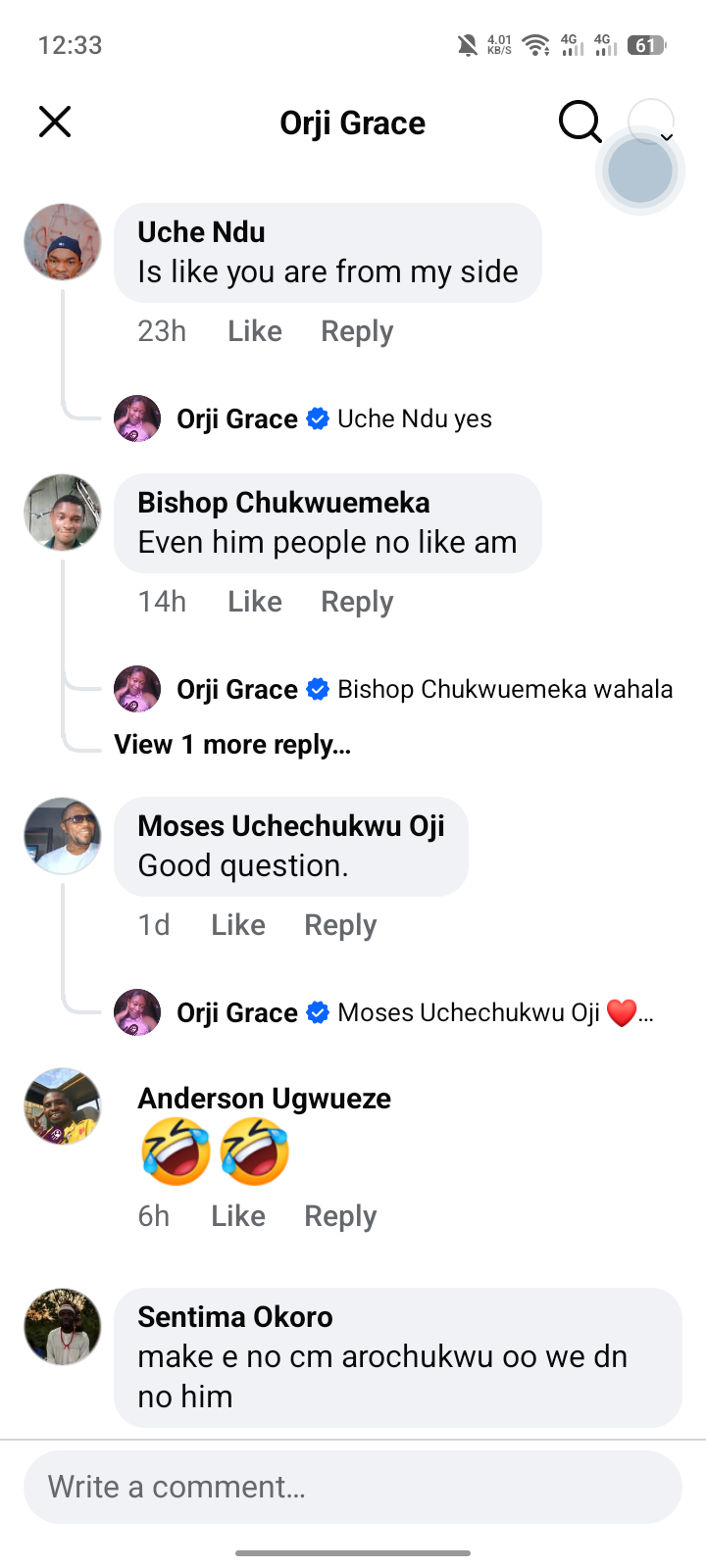Open Moses Uchechukwu Oji's profile picture
Image resolution: width=706 pixels, height=1568 pixels.
(x=63, y=836)
